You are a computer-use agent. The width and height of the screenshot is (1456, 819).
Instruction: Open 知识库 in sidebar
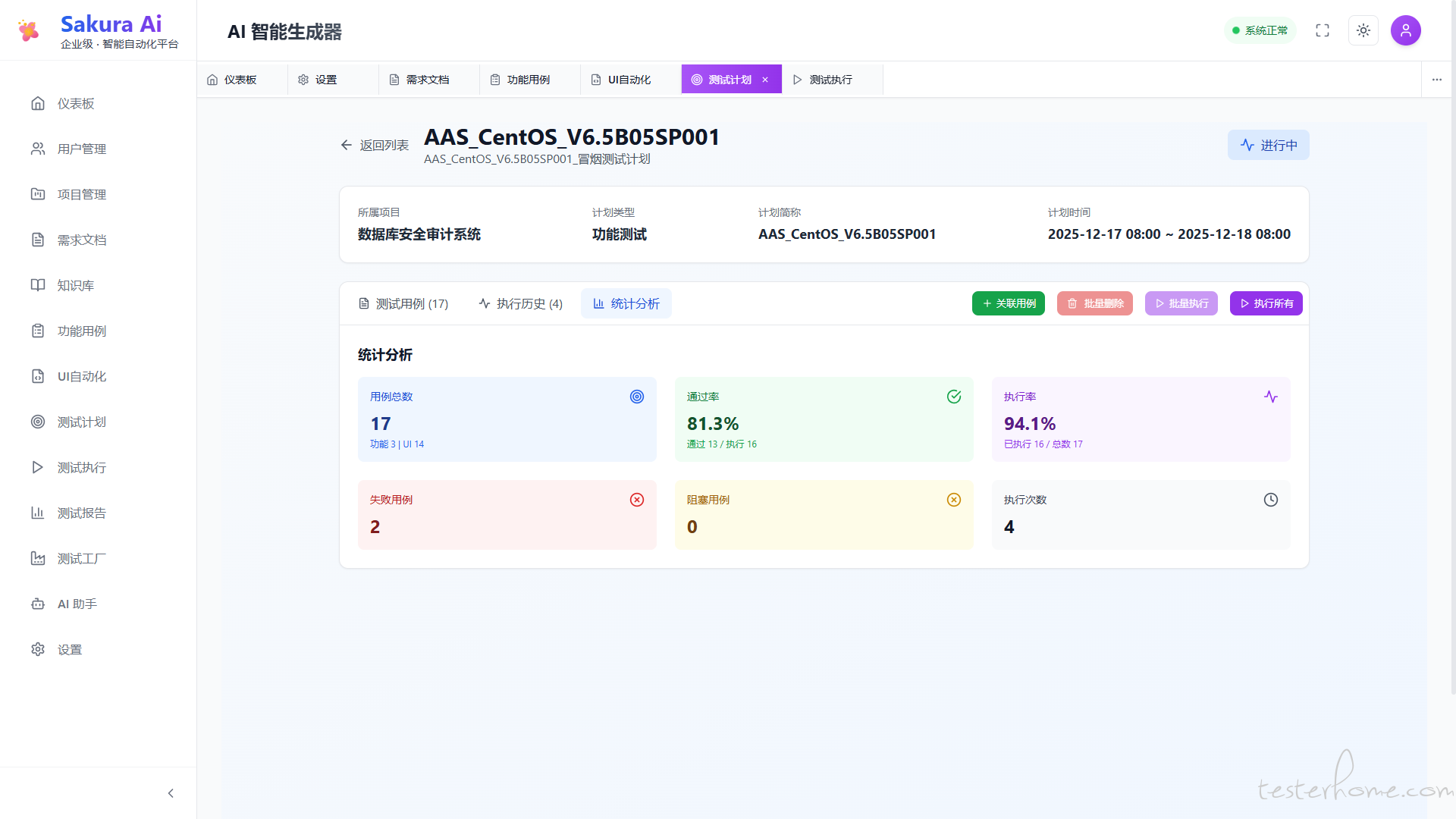pos(76,285)
